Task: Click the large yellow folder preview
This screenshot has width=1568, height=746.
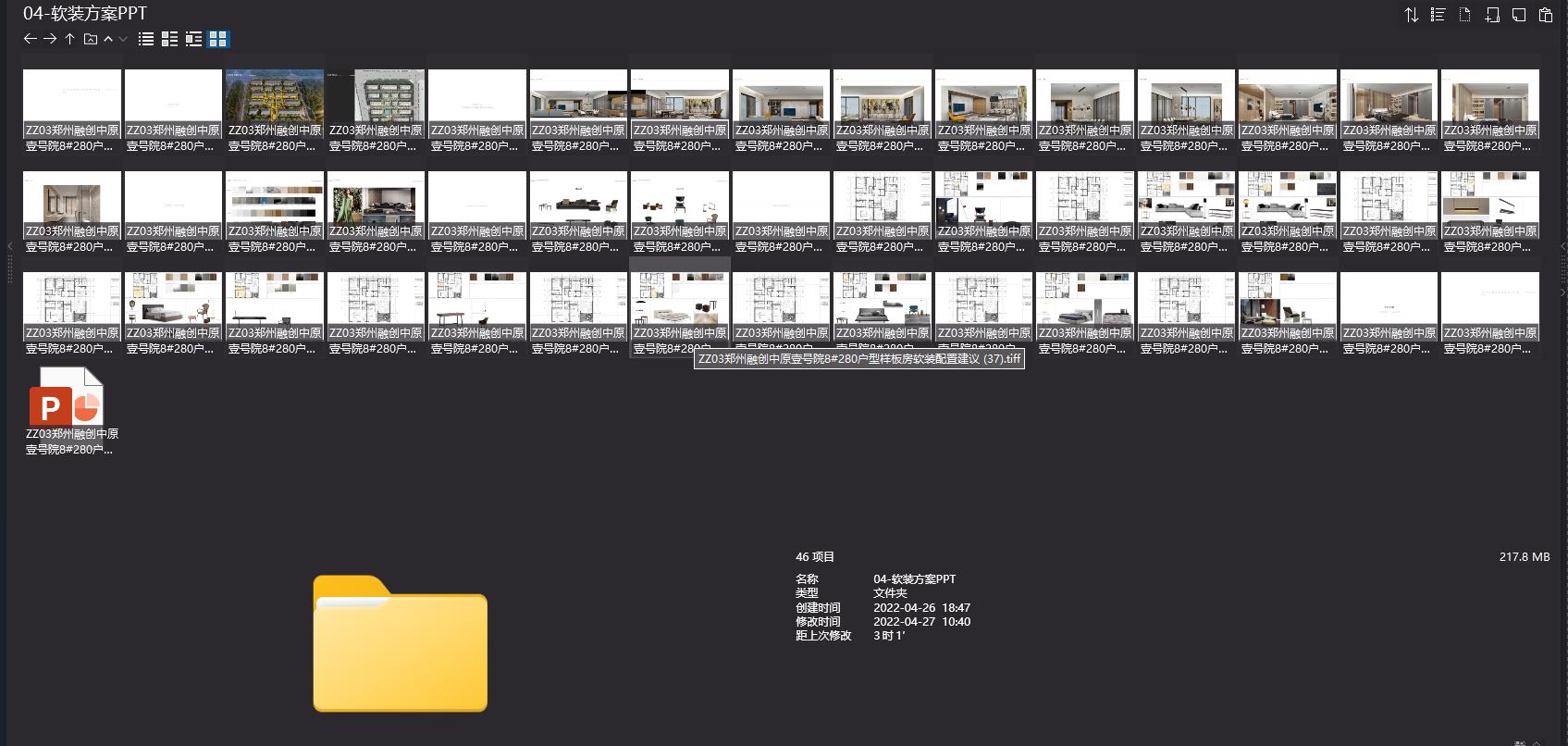Action: (x=400, y=644)
